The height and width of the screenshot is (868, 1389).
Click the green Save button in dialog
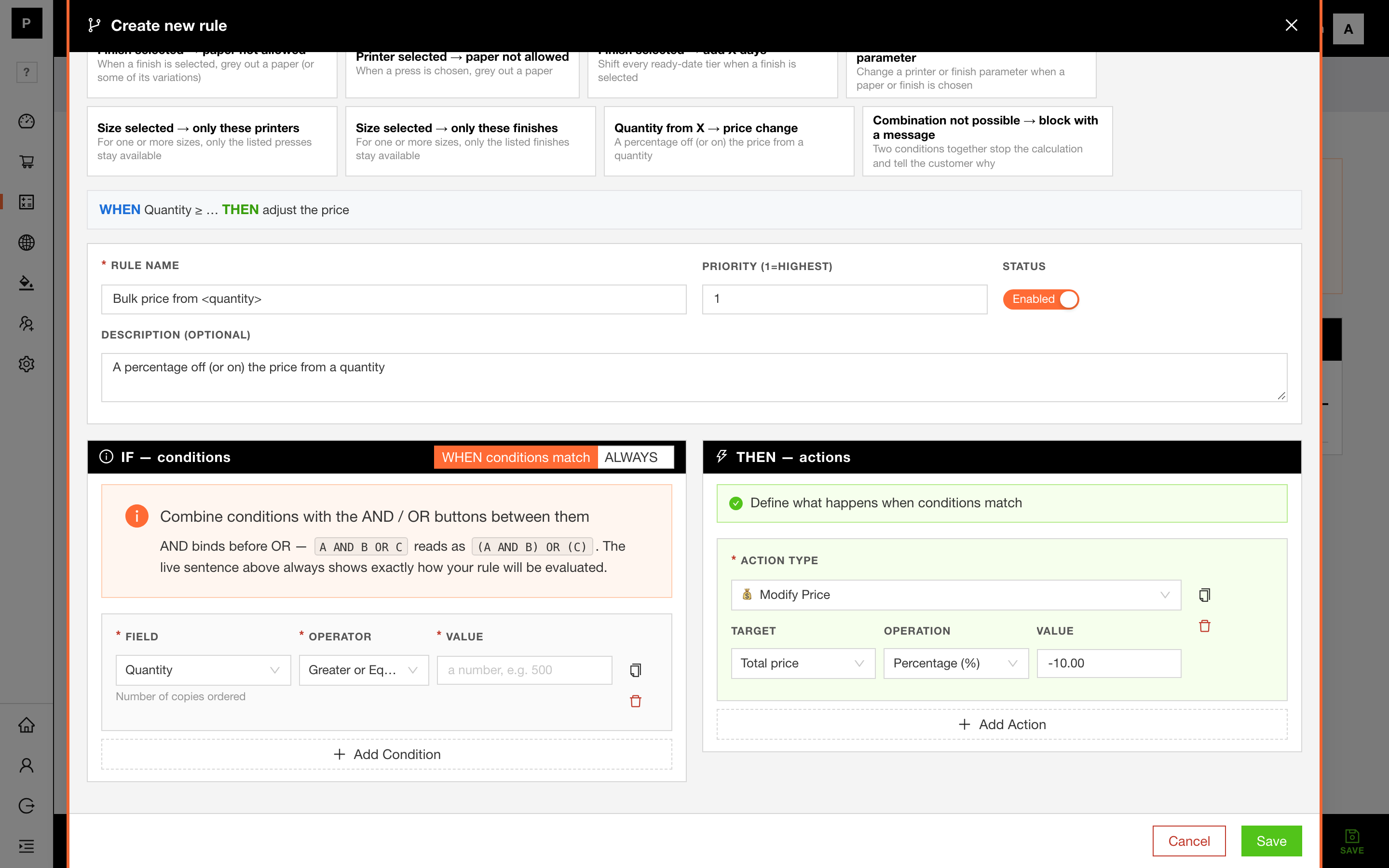(1271, 841)
